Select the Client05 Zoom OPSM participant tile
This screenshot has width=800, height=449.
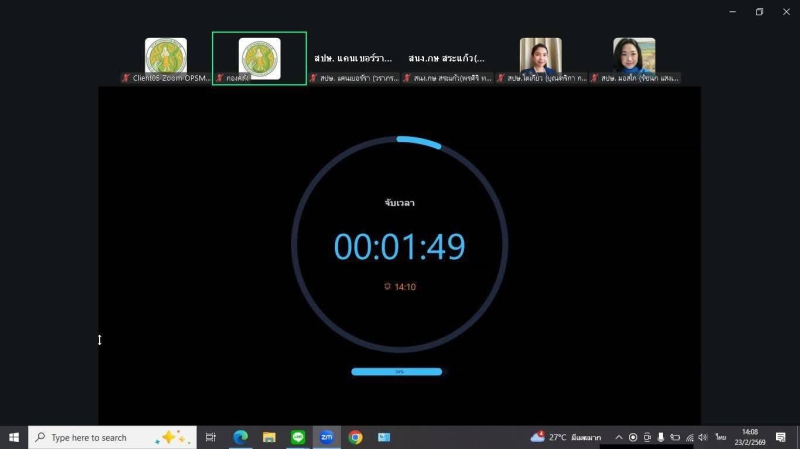pos(166,60)
